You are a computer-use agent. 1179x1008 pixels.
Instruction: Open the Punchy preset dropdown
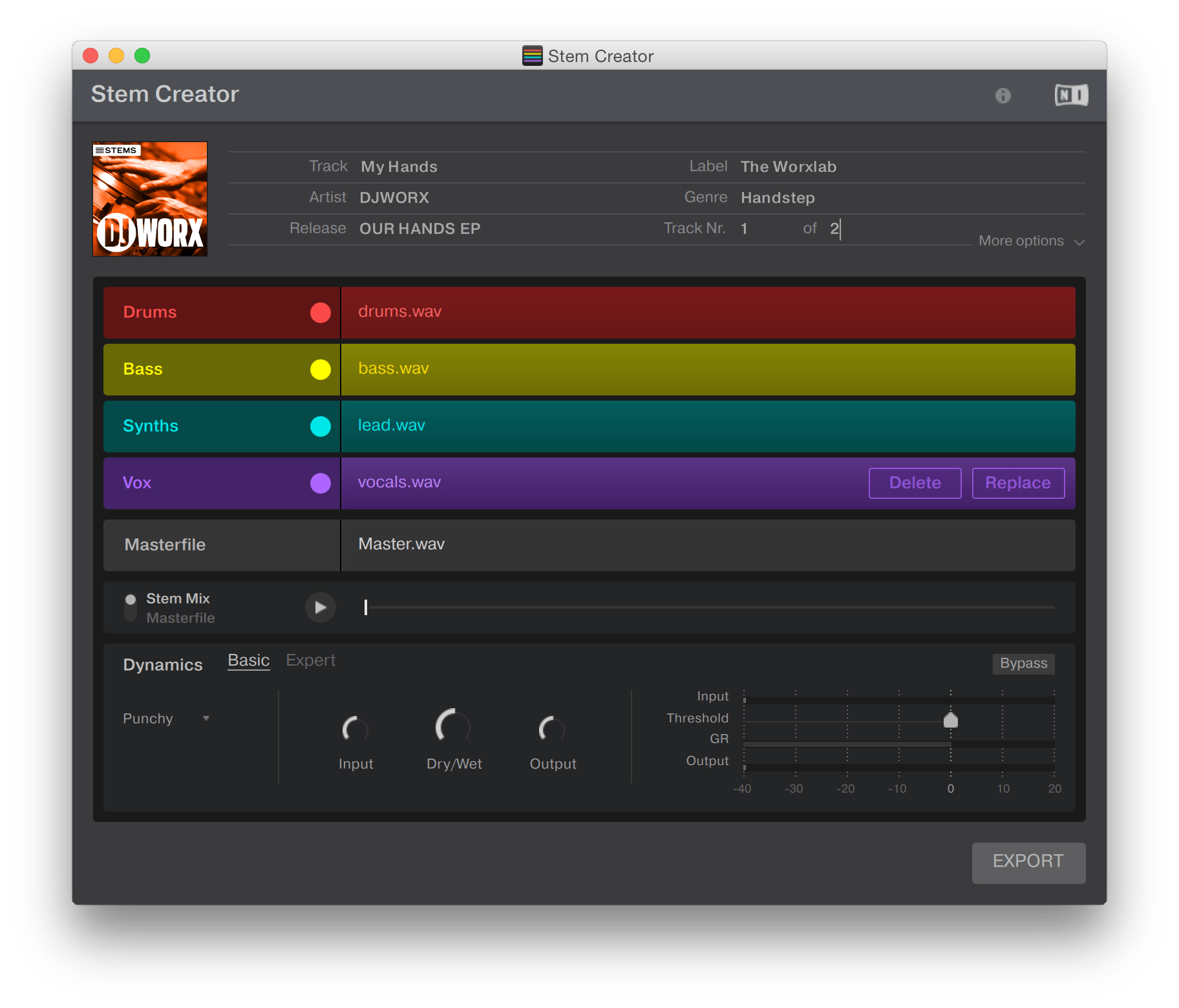(x=166, y=718)
